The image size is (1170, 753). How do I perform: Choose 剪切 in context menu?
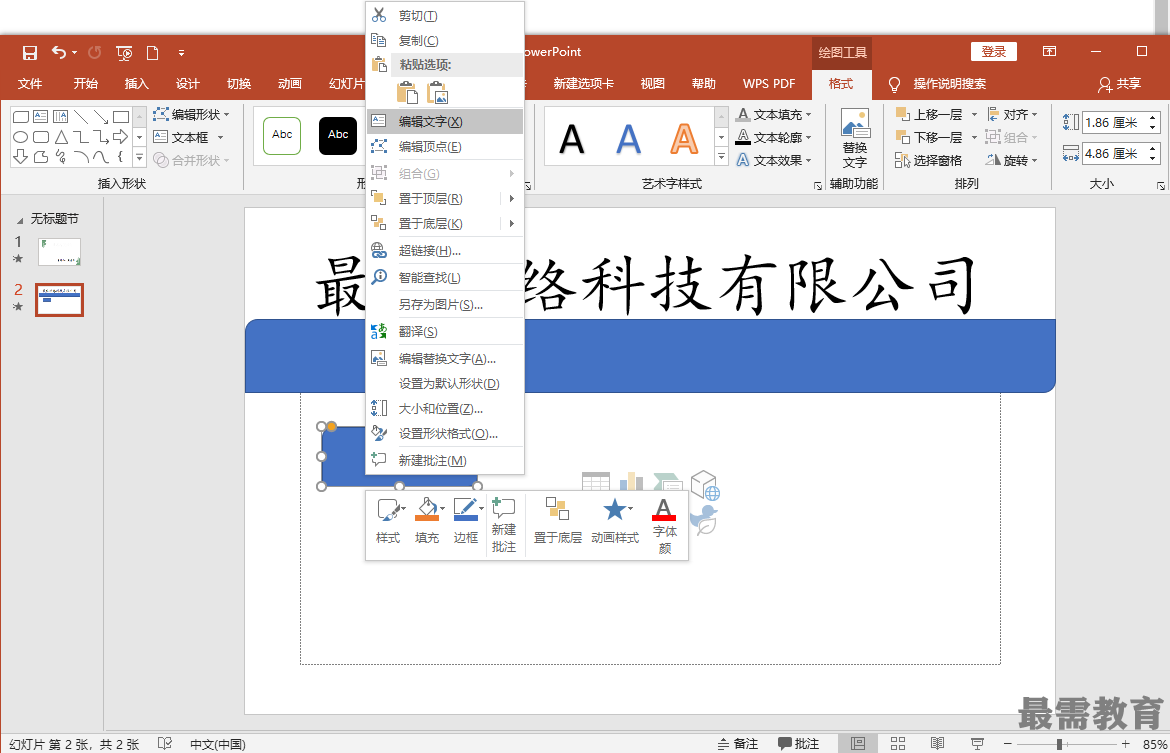(445, 16)
